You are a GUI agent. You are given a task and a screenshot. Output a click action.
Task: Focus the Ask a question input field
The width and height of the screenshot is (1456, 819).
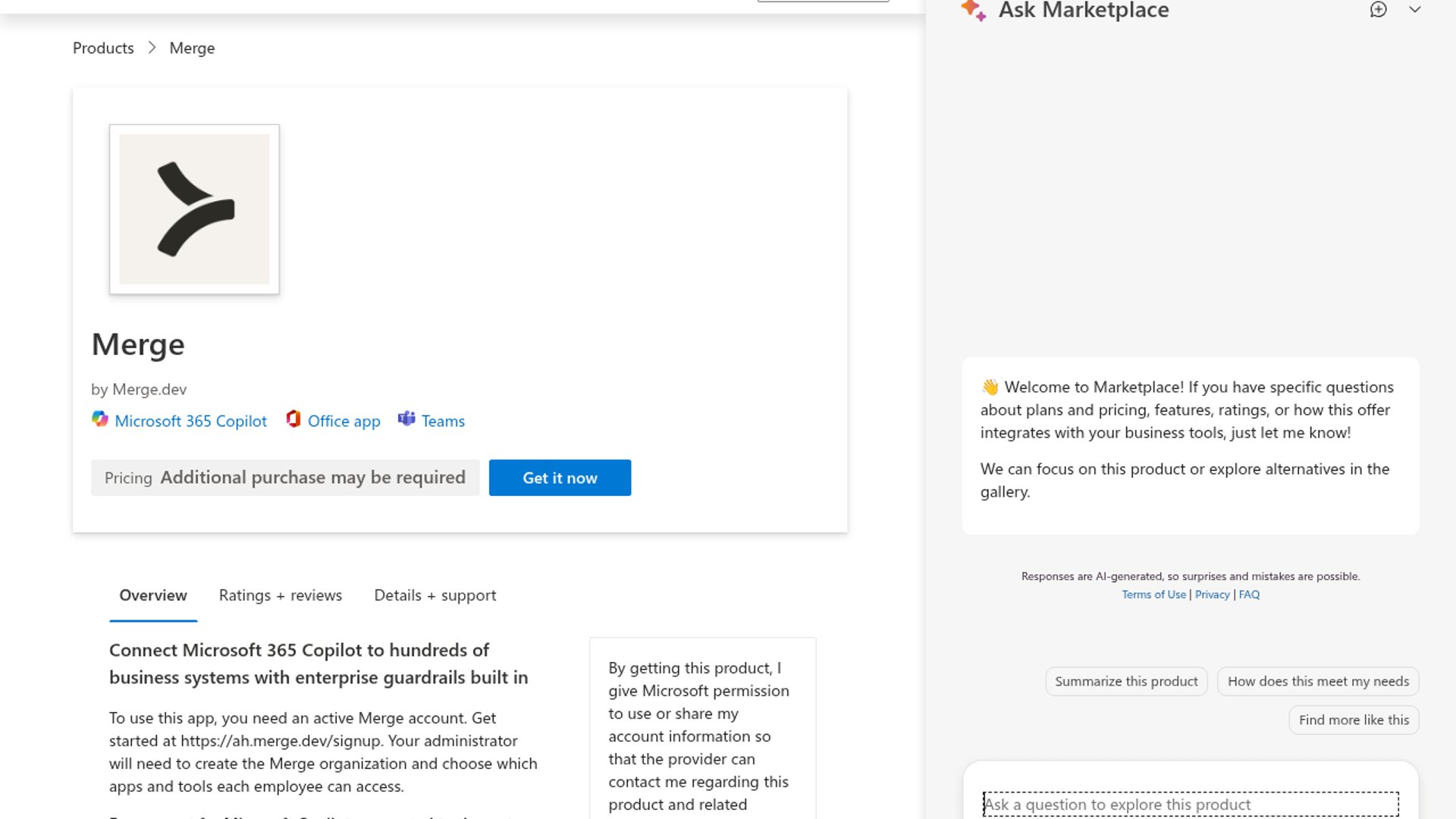click(x=1191, y=804)
